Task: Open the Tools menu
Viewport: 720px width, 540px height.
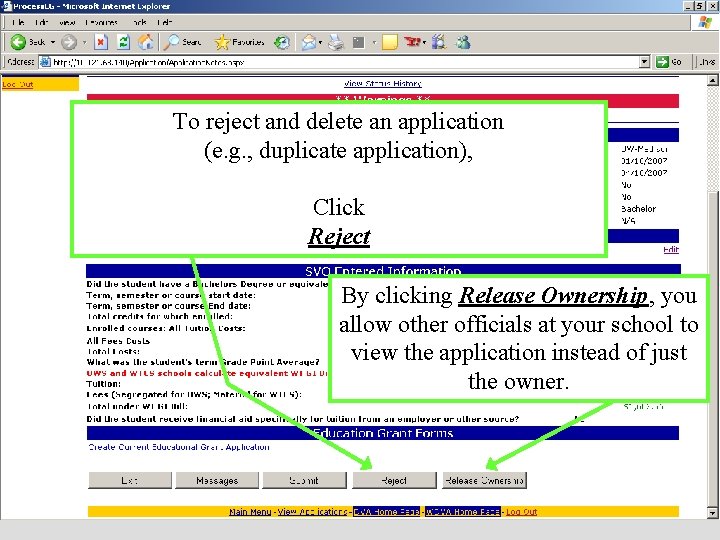Action: click(139, 22)
